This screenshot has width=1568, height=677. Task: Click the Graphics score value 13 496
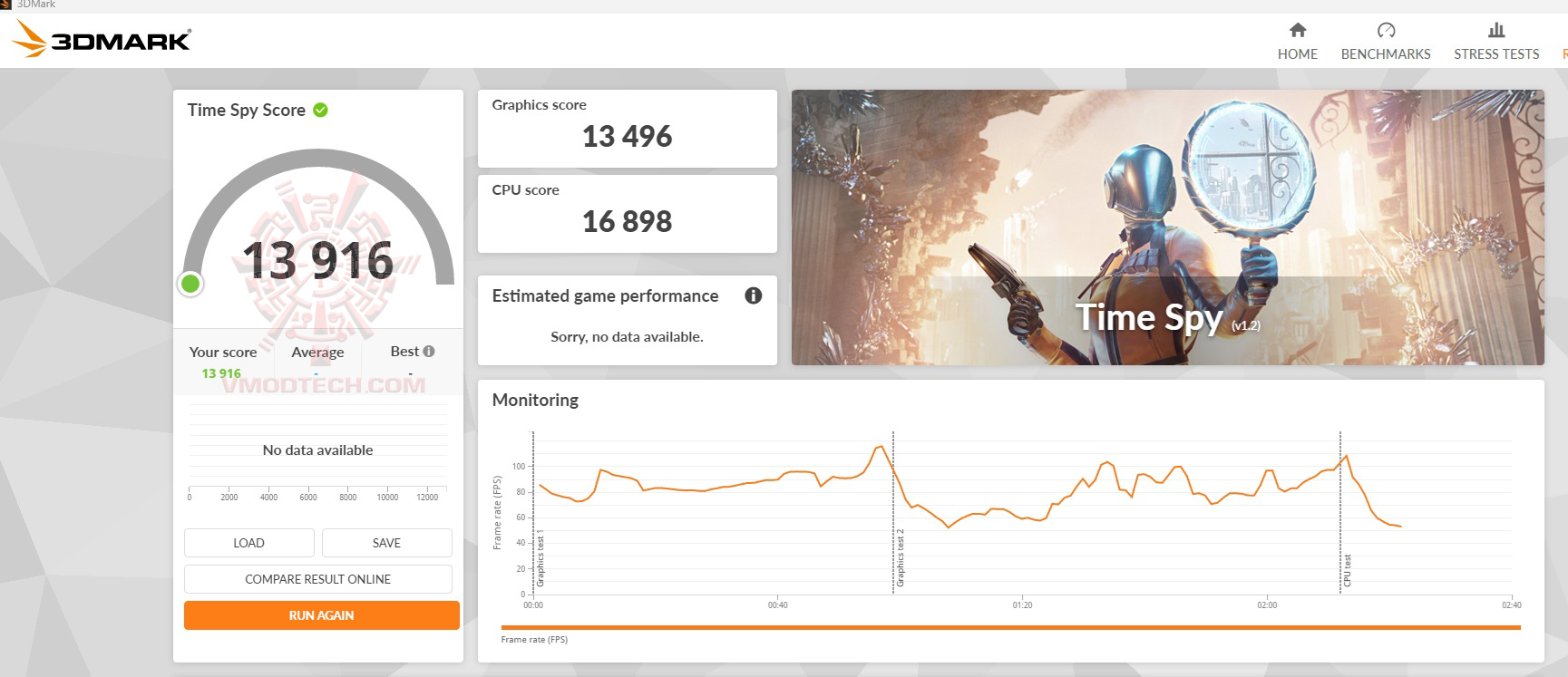[628, 136]
